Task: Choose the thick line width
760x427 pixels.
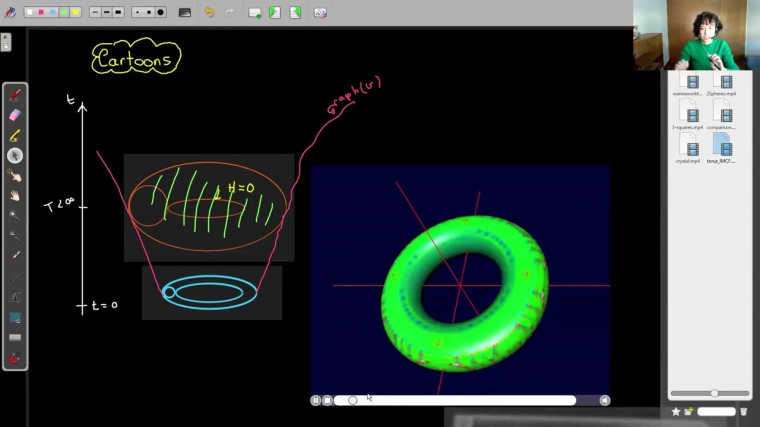Action: coord(118,12)
